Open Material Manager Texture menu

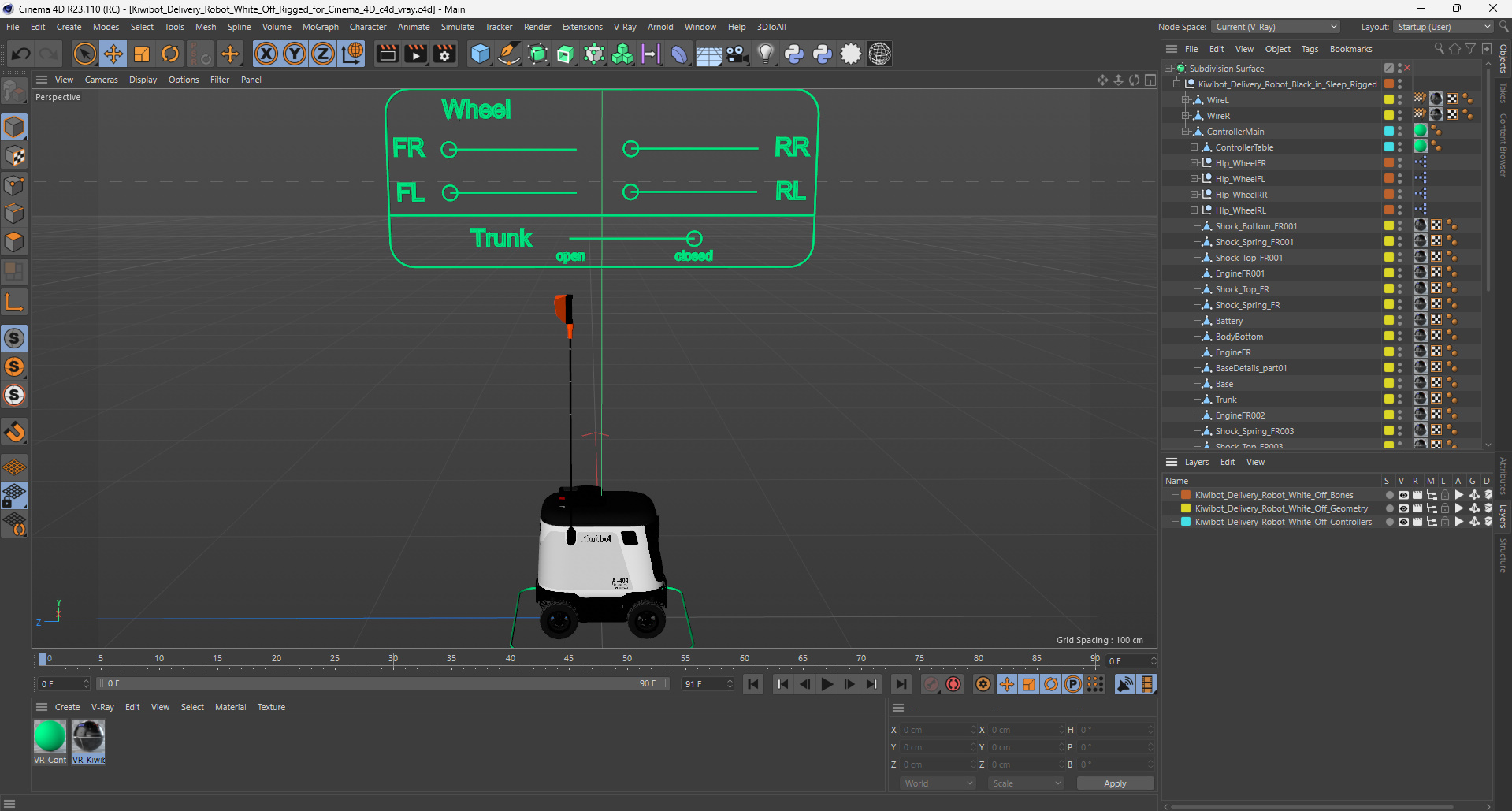click(x=271, y=707)
